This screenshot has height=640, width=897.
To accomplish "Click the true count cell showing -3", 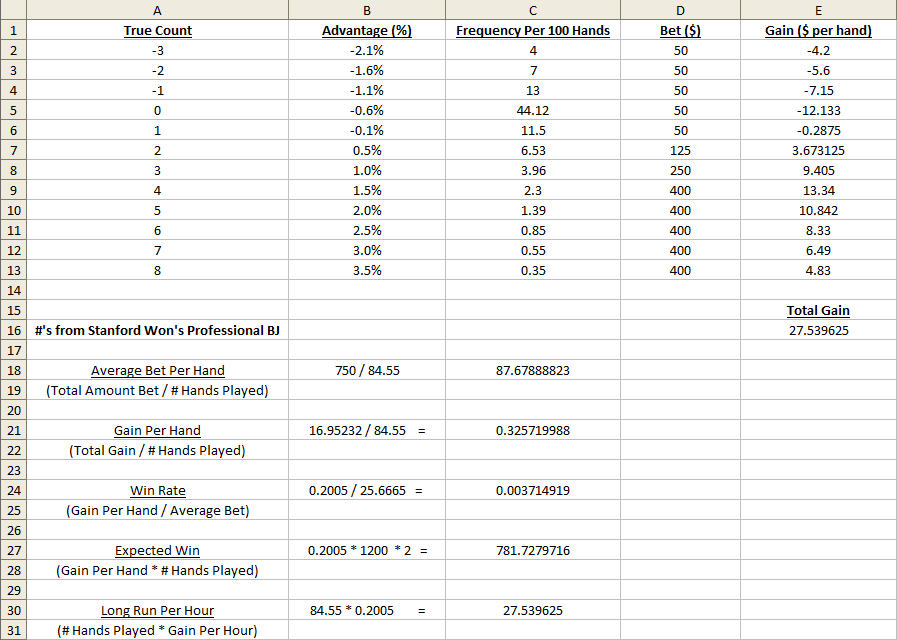I will [x=157, y=50].
